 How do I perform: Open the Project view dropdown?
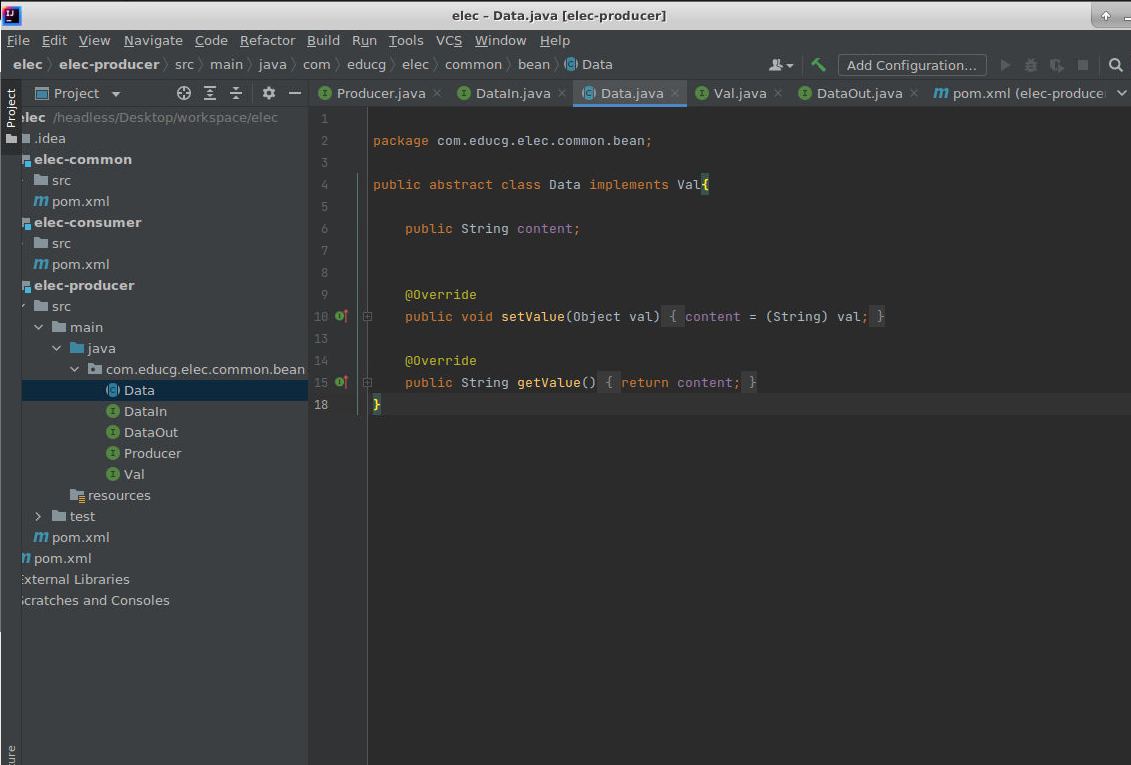(x=116, y=93)
